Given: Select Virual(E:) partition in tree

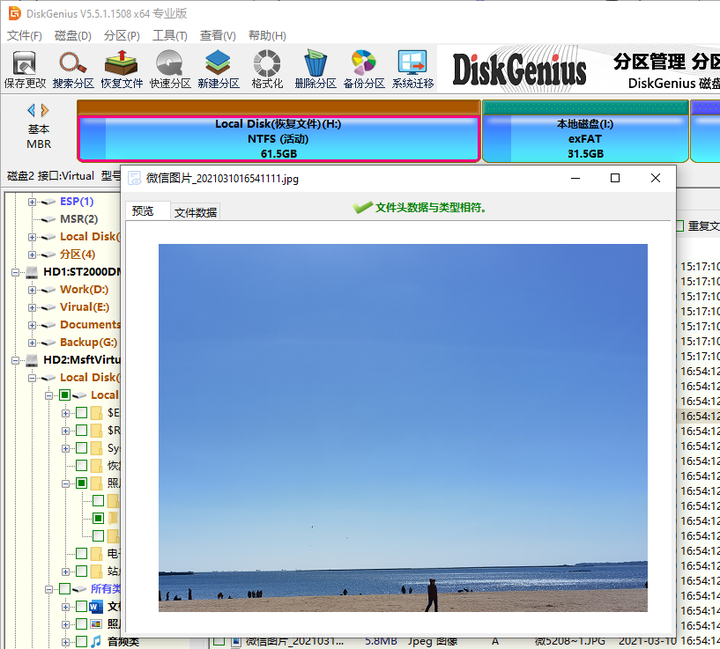Looking at the screenshot, I should coord(84,307).
